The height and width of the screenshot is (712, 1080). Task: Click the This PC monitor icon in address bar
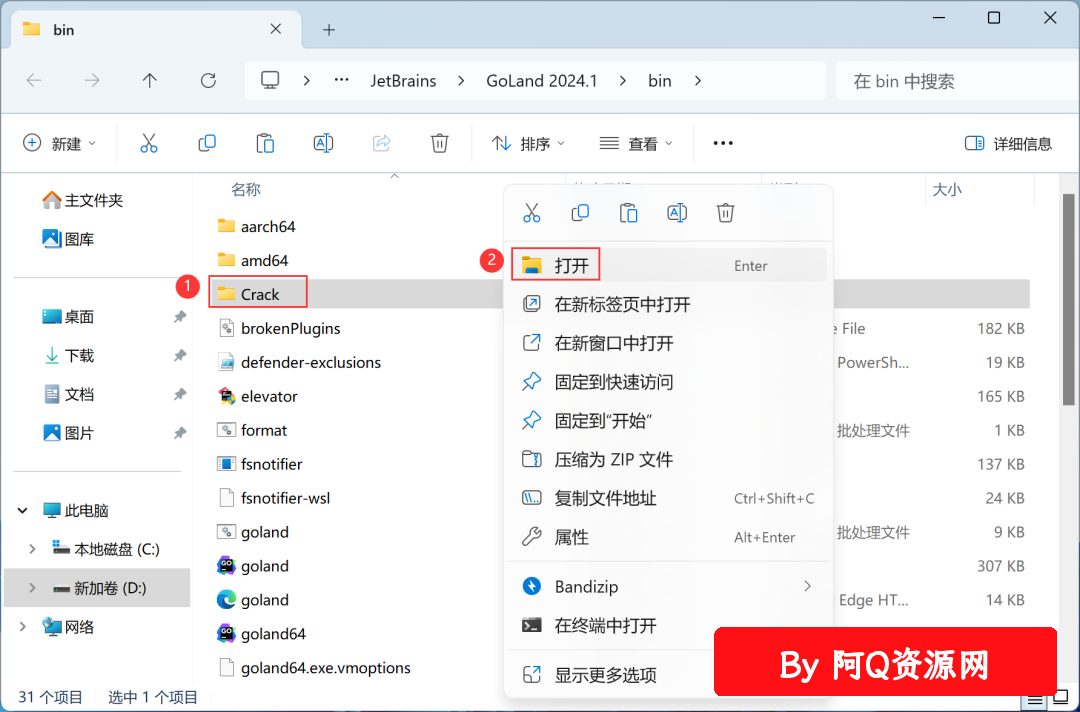[x=270, y=81]
